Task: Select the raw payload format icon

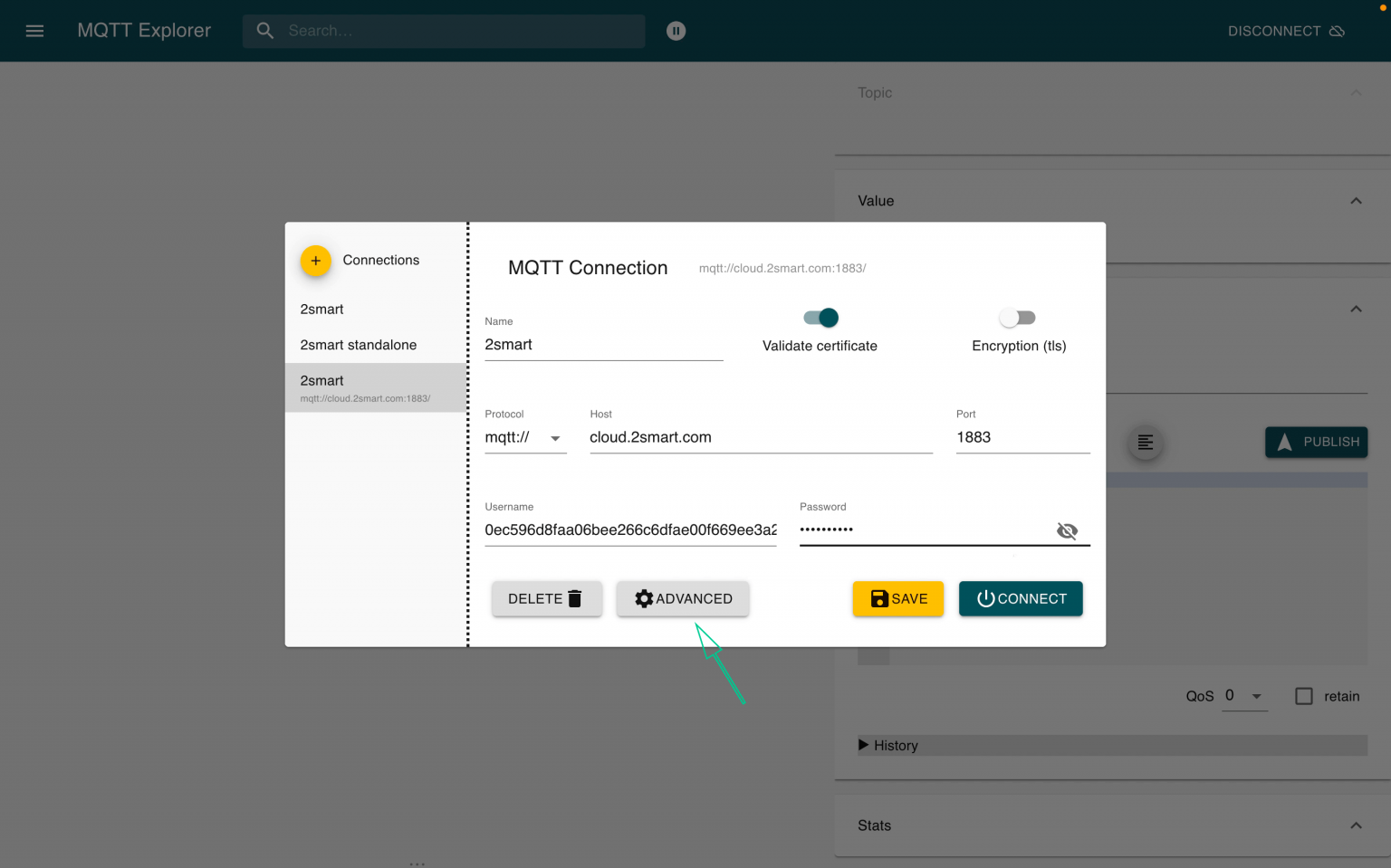Action: [x=1145, y=443]
